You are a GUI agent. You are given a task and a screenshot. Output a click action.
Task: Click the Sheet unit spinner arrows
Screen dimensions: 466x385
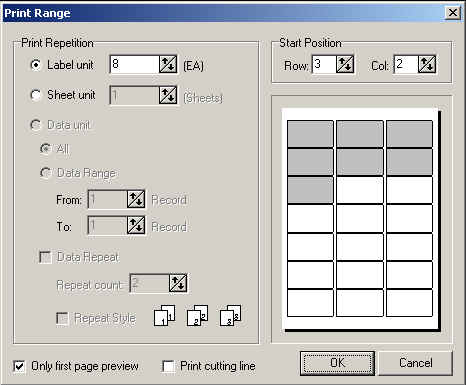[x=168, y=95]
